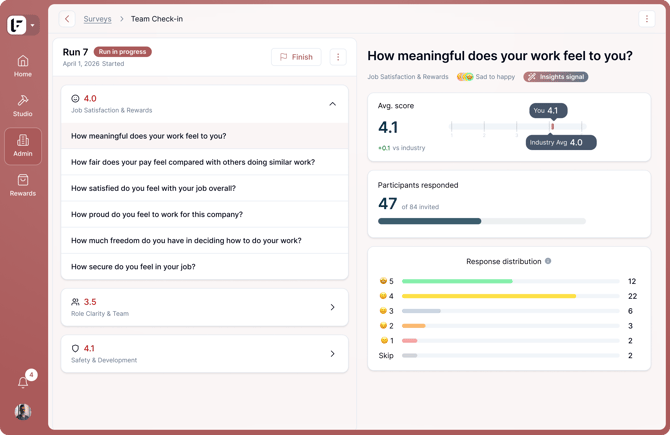Viewport: 670px width, 435px height.
Task: Open the user profile avatar
Action: [x=23, y=411]
